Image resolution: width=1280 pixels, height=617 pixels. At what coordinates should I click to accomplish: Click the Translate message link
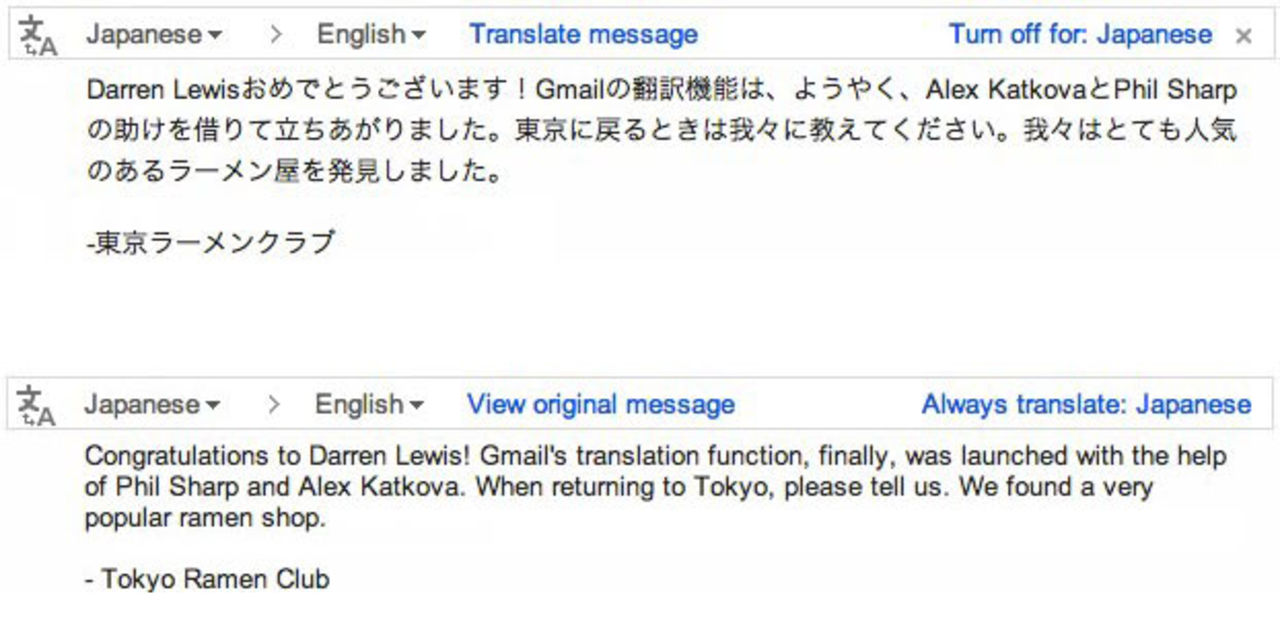(583, 35)
